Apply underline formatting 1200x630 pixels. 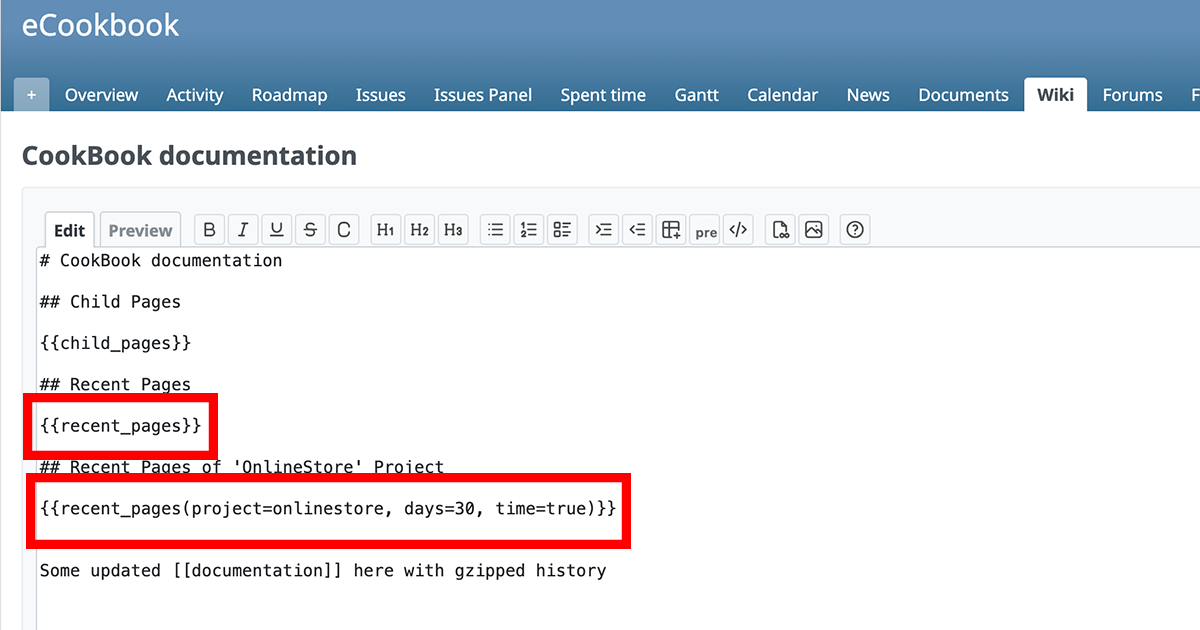pos(277,229)
